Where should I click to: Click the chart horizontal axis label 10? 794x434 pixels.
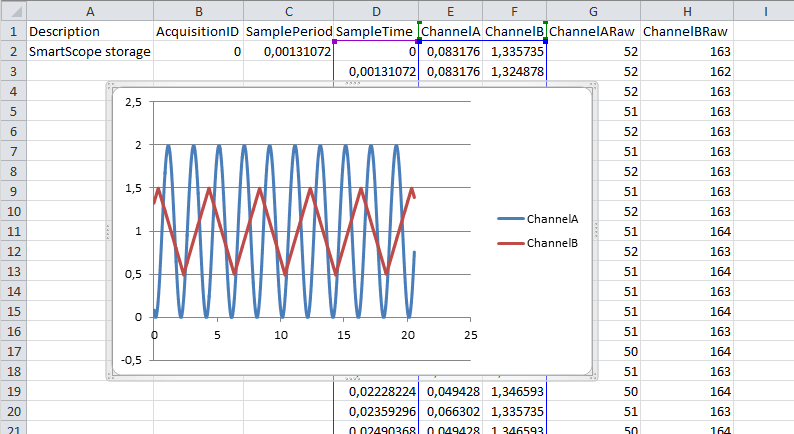coord(281,335)
